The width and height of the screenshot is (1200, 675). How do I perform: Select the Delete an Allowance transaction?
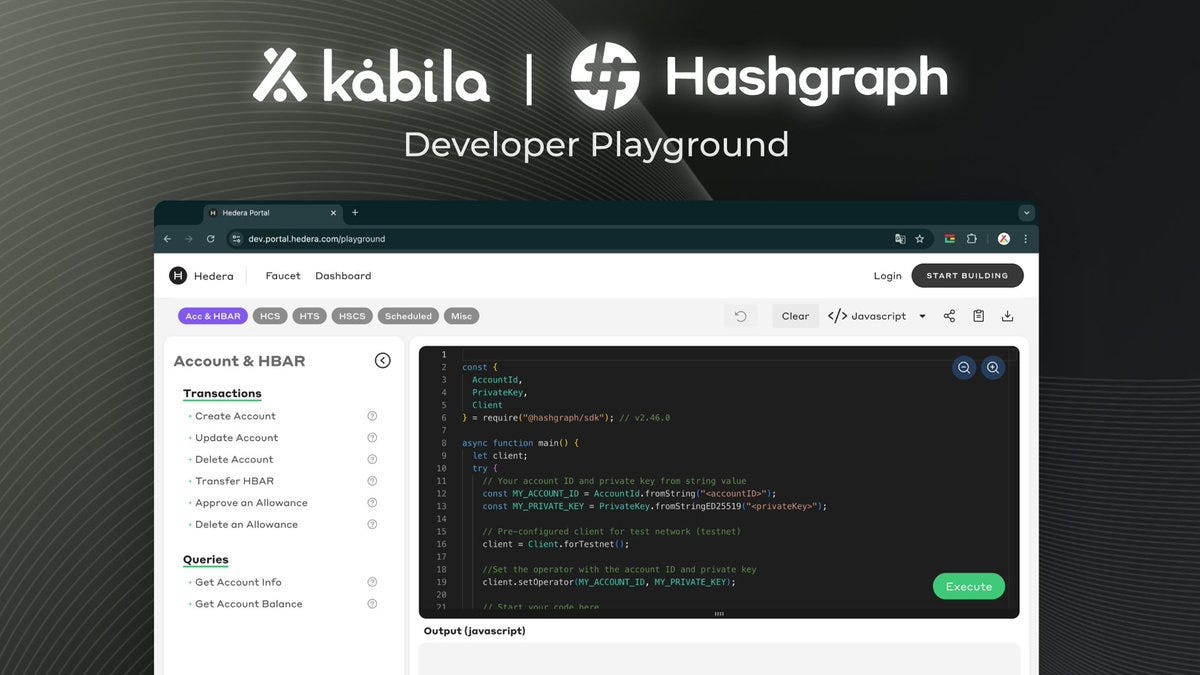click(x=246, y=524)
